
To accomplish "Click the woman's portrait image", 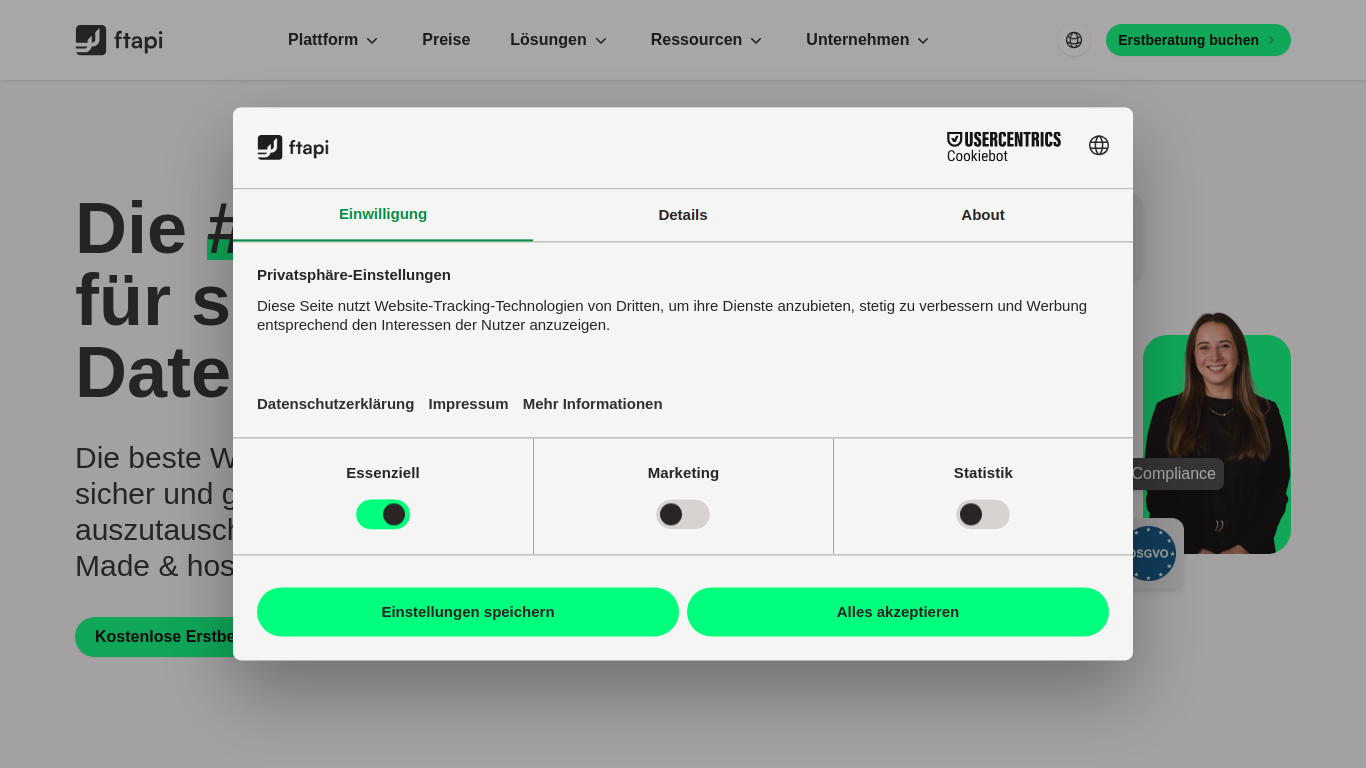I will point(1217,434).
